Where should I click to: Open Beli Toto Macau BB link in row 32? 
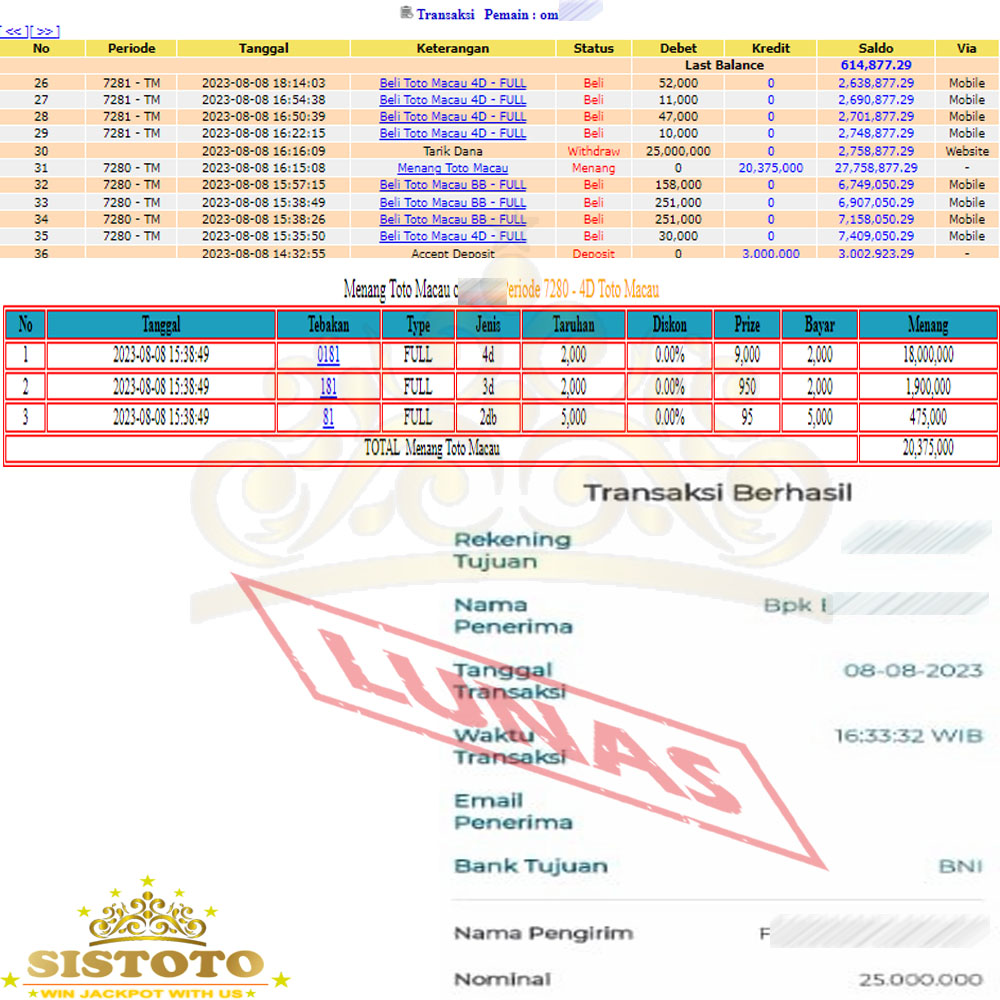452,185
